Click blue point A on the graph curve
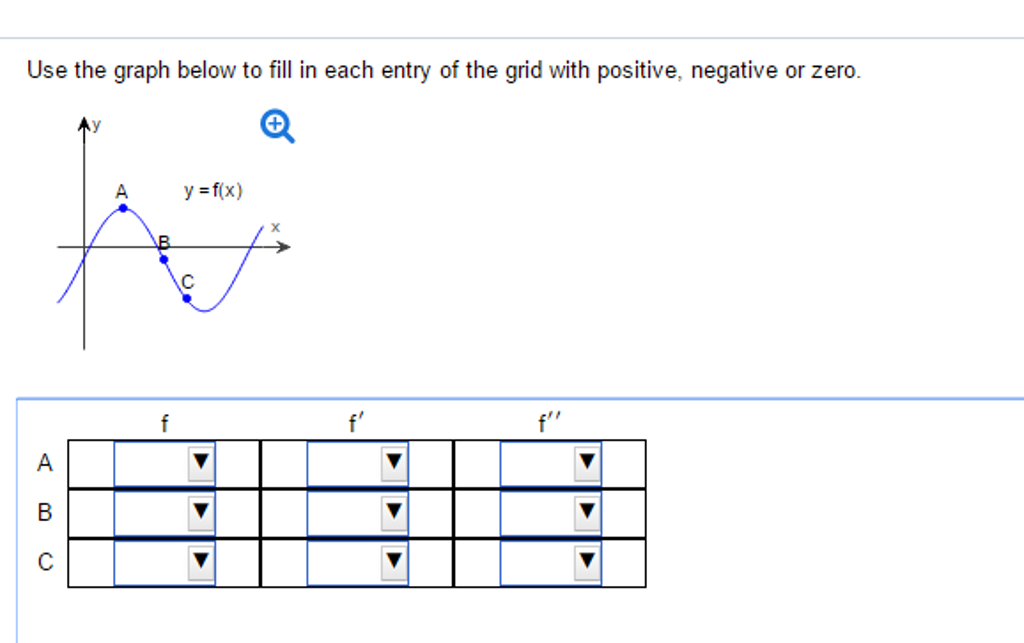The width and height of the screenshot is (1024, 643). (123, 208)
